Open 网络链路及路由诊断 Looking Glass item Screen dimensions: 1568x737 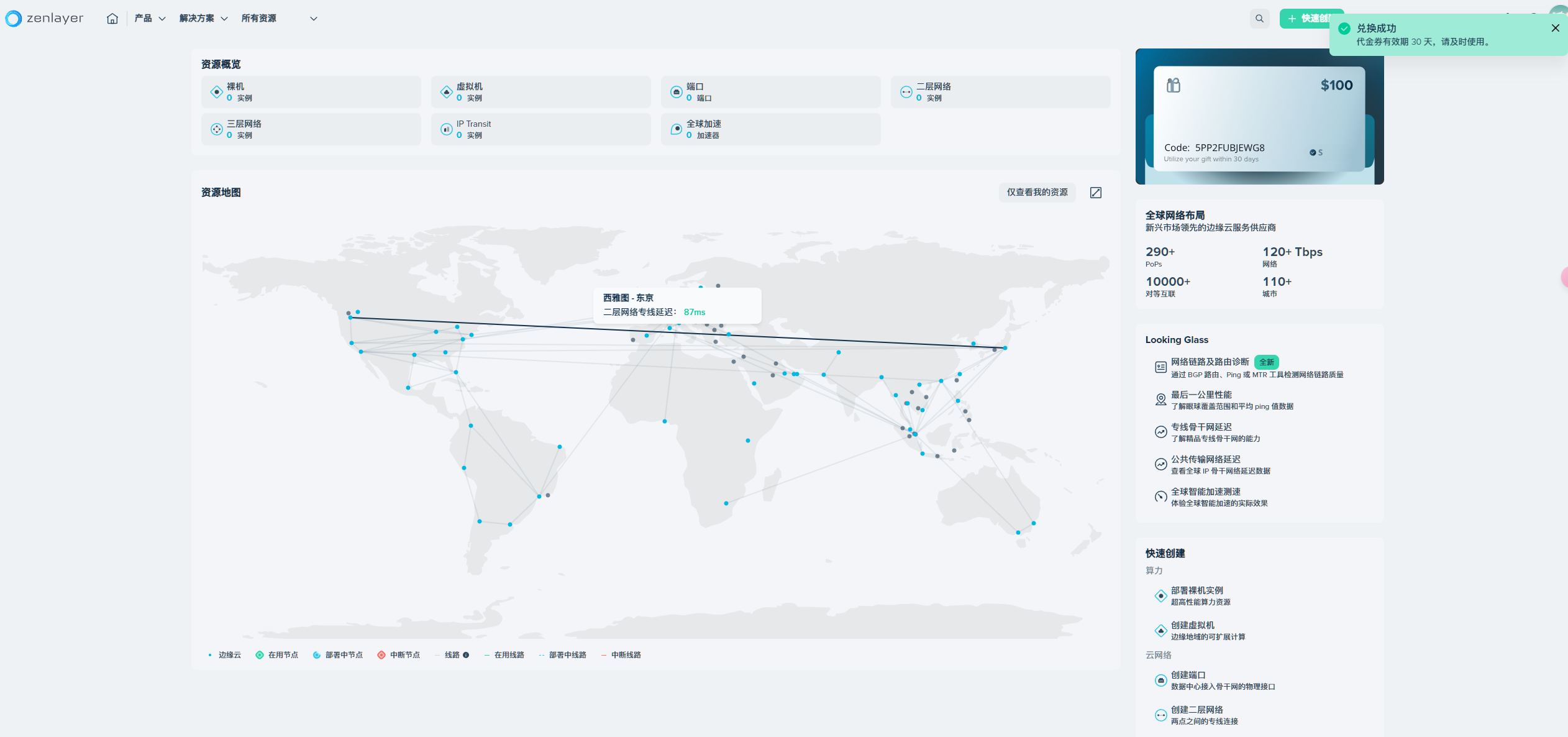click(x=1210, y=362)
